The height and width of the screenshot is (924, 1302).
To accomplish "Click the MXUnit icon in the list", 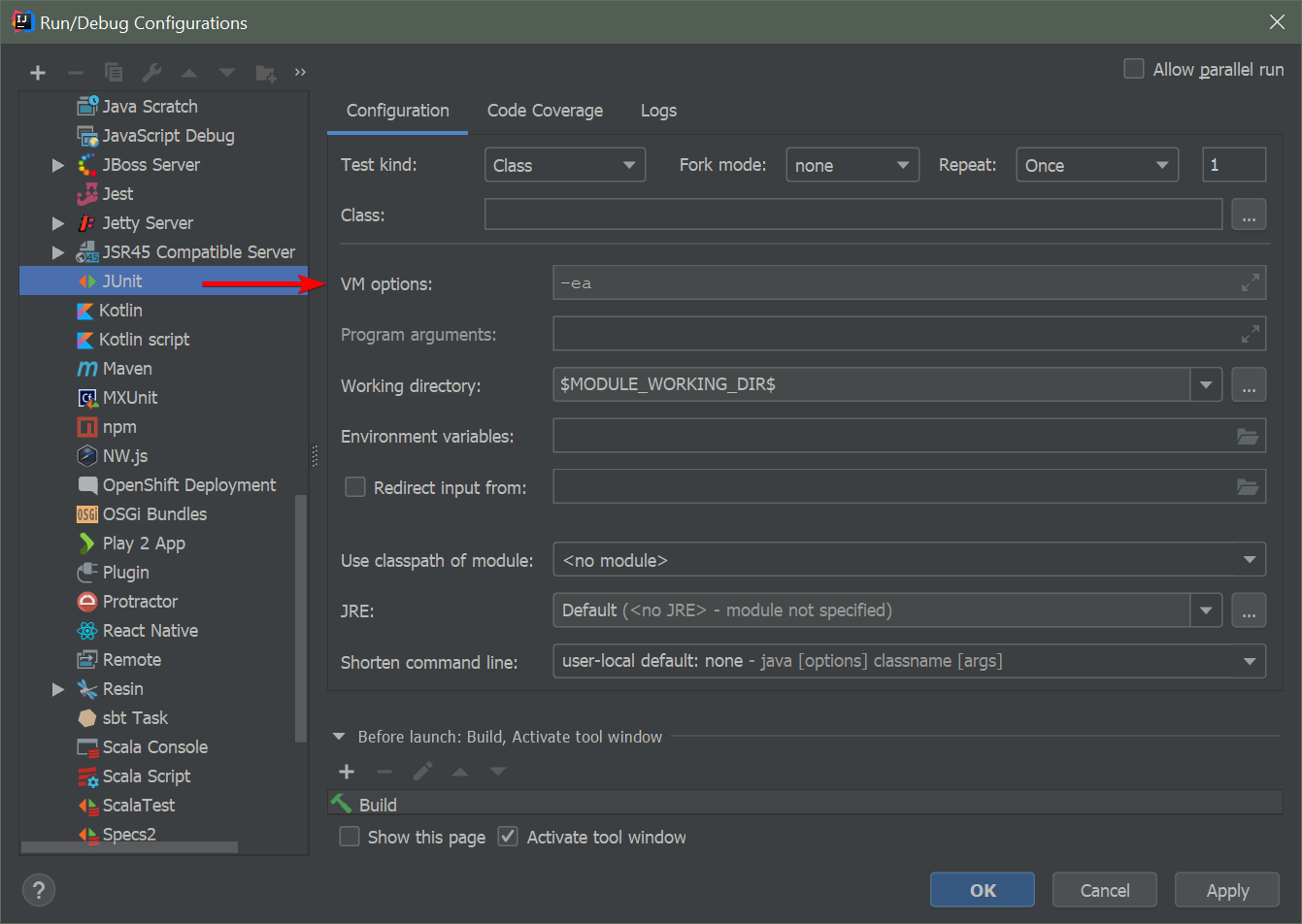I will 87,398.
